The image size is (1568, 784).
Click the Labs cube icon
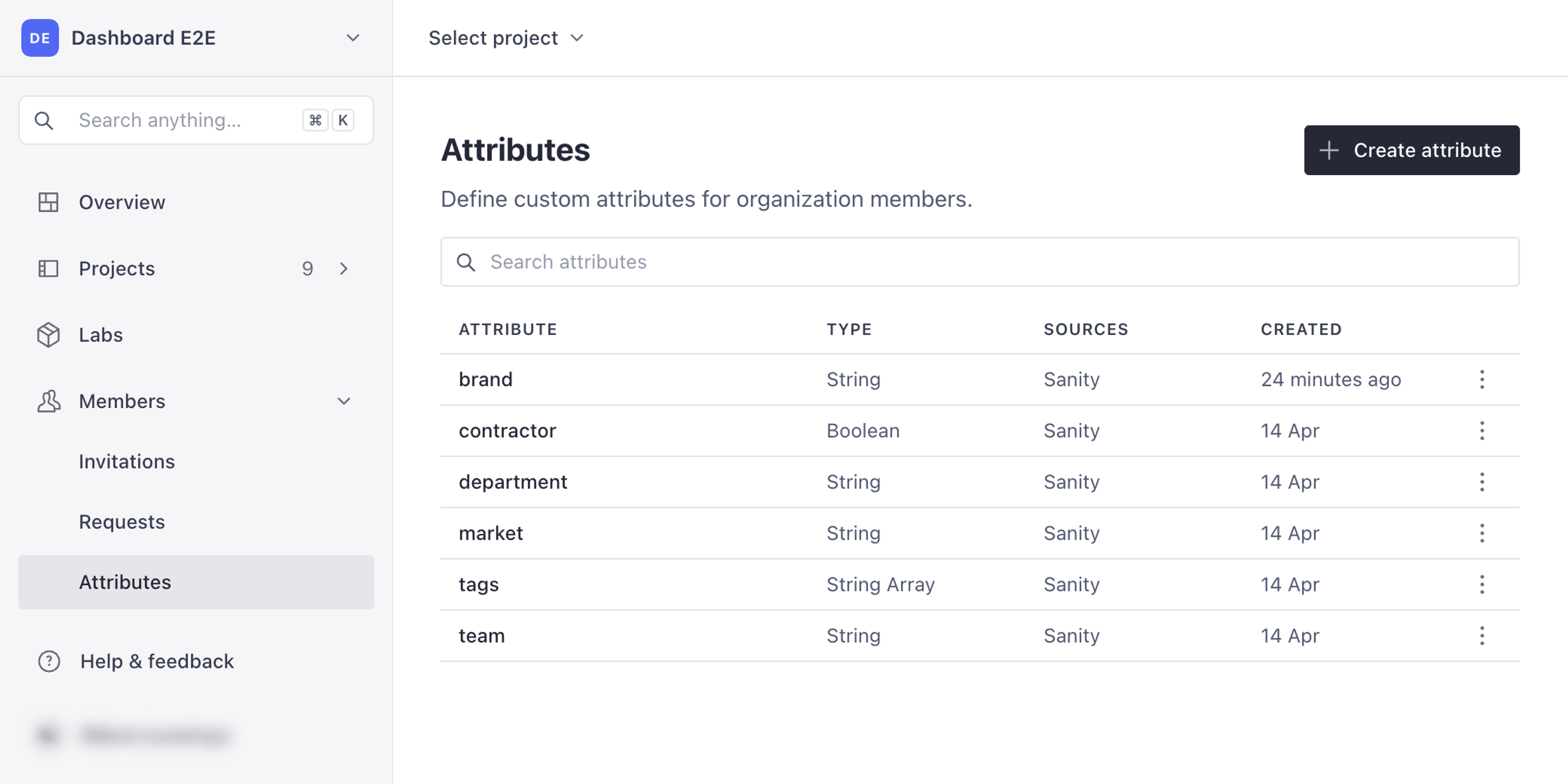coord(49,335)
